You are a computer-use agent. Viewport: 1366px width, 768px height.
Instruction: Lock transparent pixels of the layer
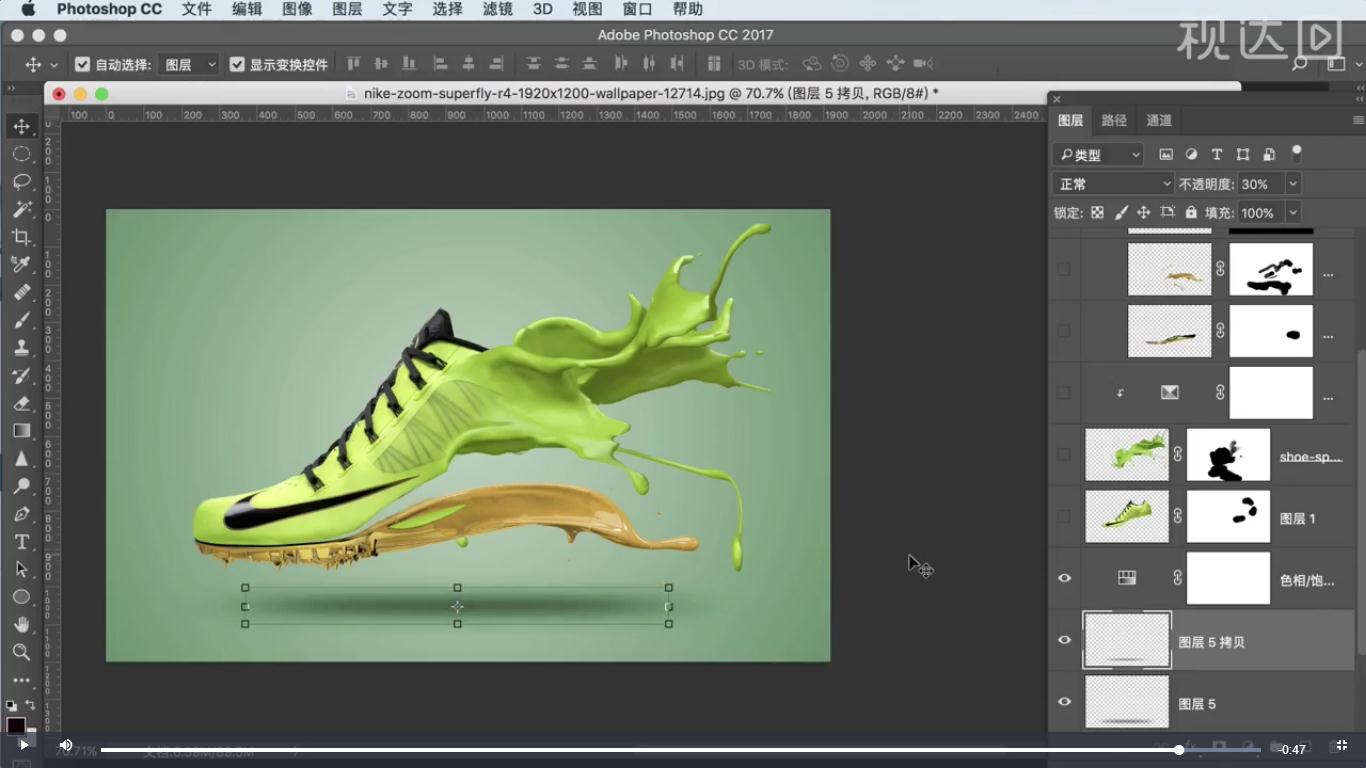point(1097,212)
